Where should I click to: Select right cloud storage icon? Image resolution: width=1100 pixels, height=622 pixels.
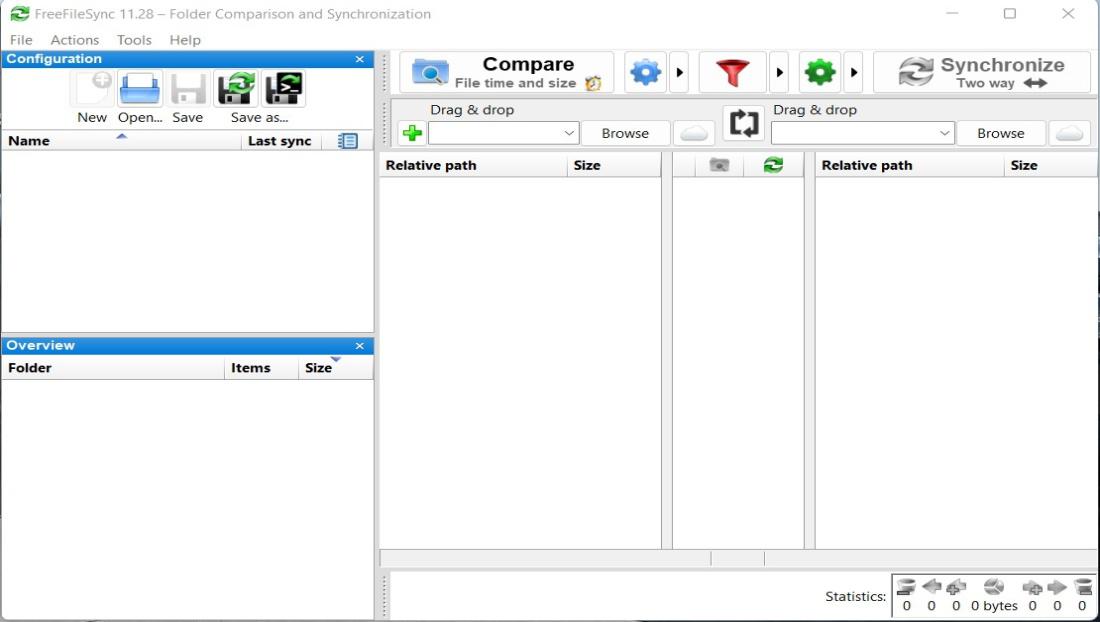click(1069, 133)
